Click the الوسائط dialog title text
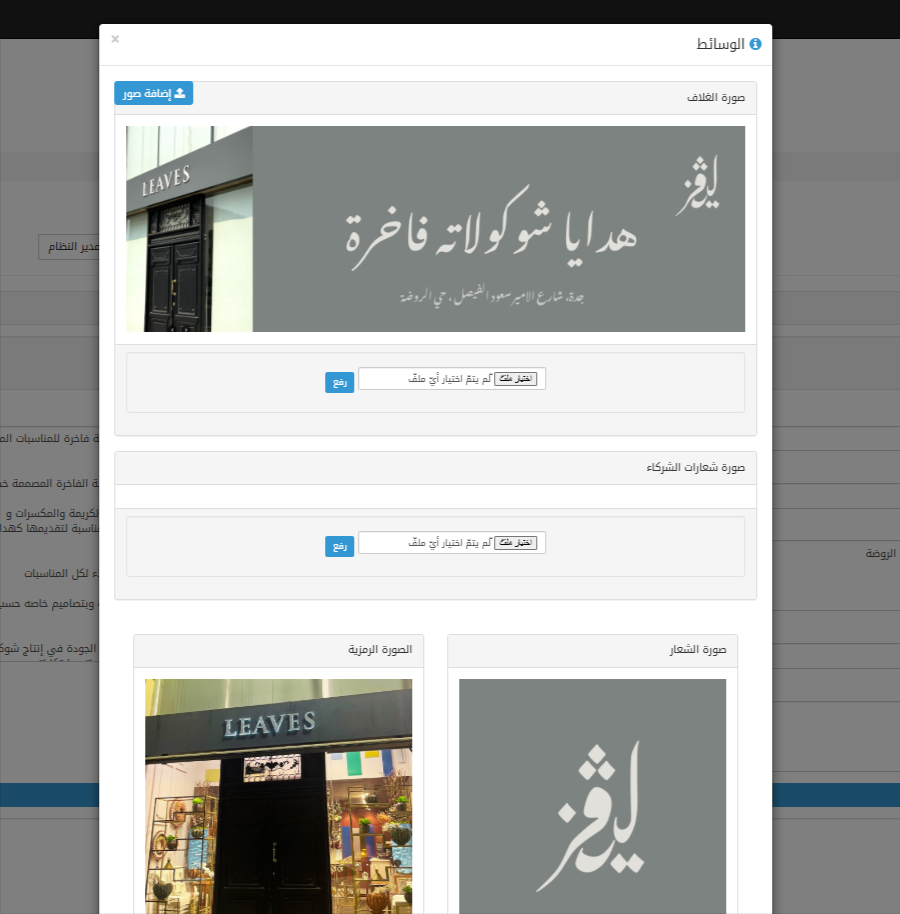900x914 pixels. [720, 44]
